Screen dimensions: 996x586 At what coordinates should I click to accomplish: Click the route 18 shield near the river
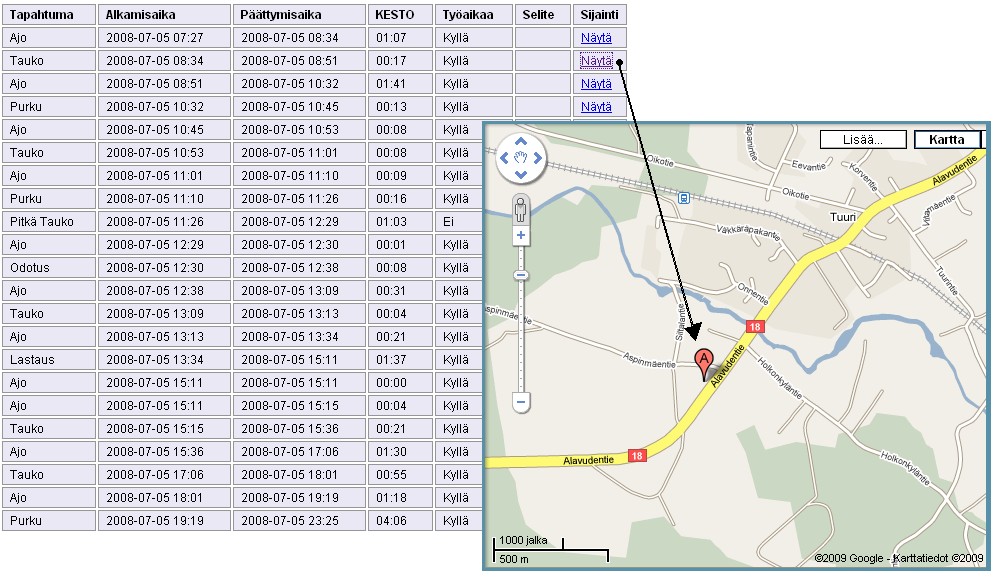tap(755, 327)
